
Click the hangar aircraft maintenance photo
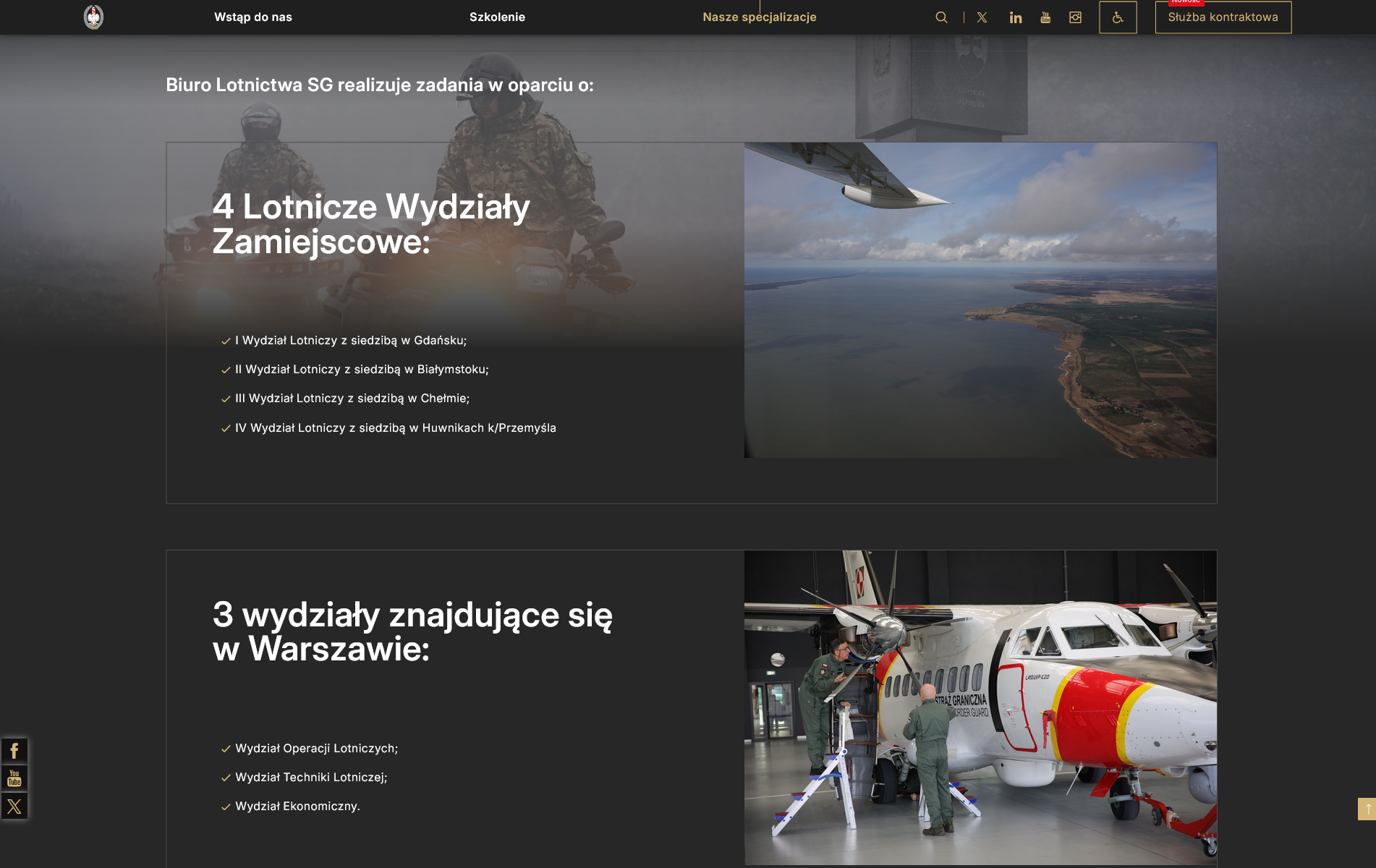[x=980, y=707]
